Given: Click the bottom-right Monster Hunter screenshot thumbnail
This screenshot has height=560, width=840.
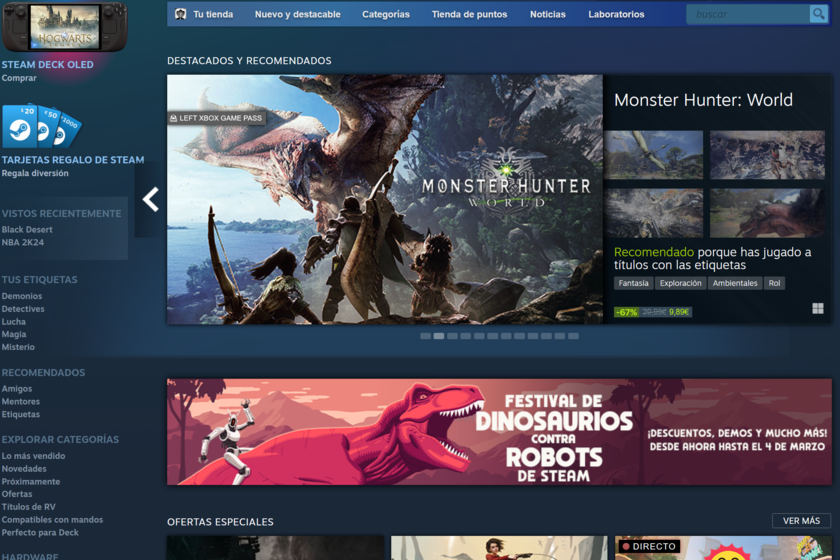Looking at the screenshot, I should click(x=767, y=213).
